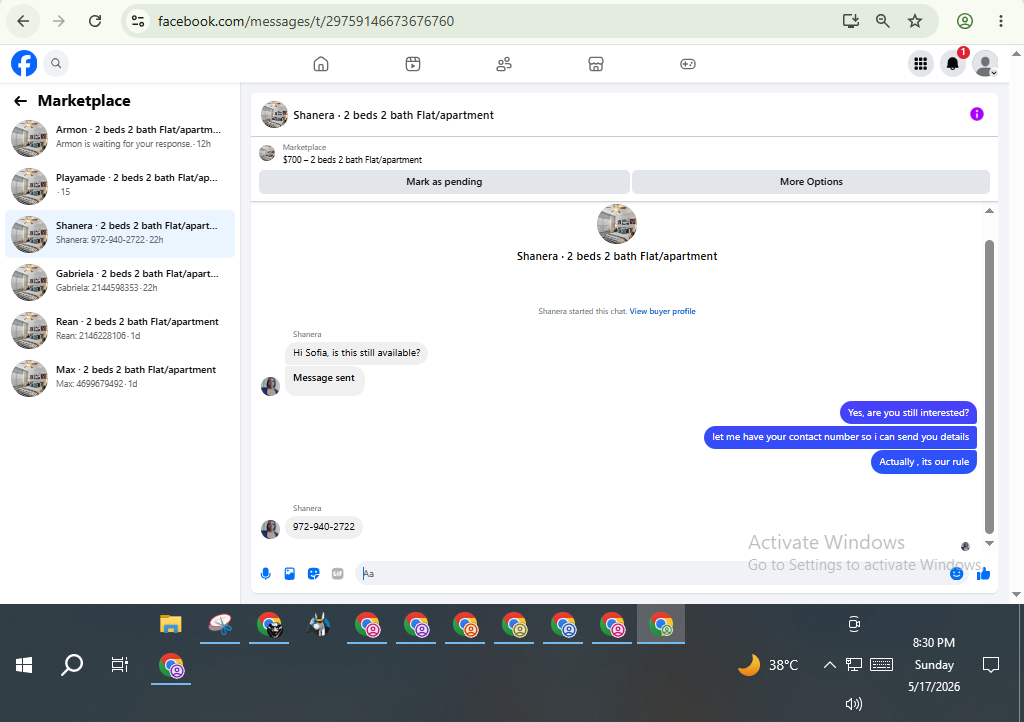The height and width of the screenshot is (722, 1024).
Task: Choose a sticker icon
Action: (313, 574)
